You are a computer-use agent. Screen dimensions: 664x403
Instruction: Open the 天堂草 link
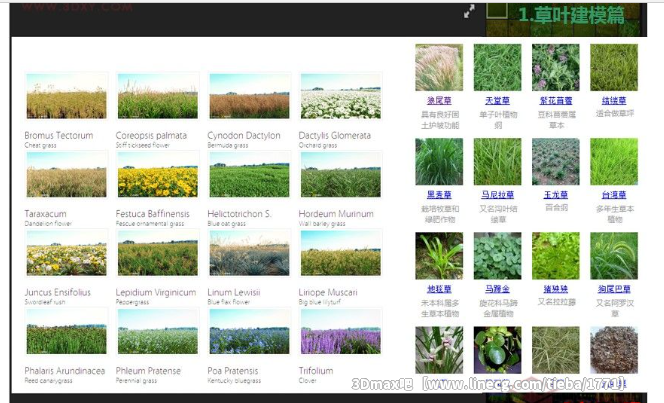[497, 101]
